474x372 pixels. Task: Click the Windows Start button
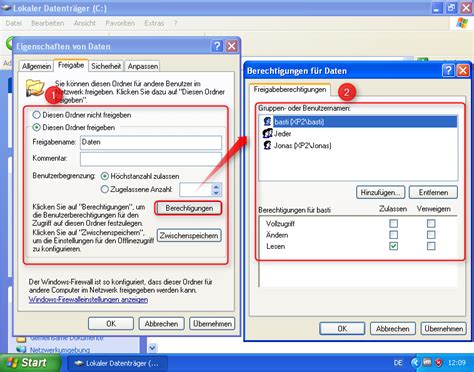point(30,363)
